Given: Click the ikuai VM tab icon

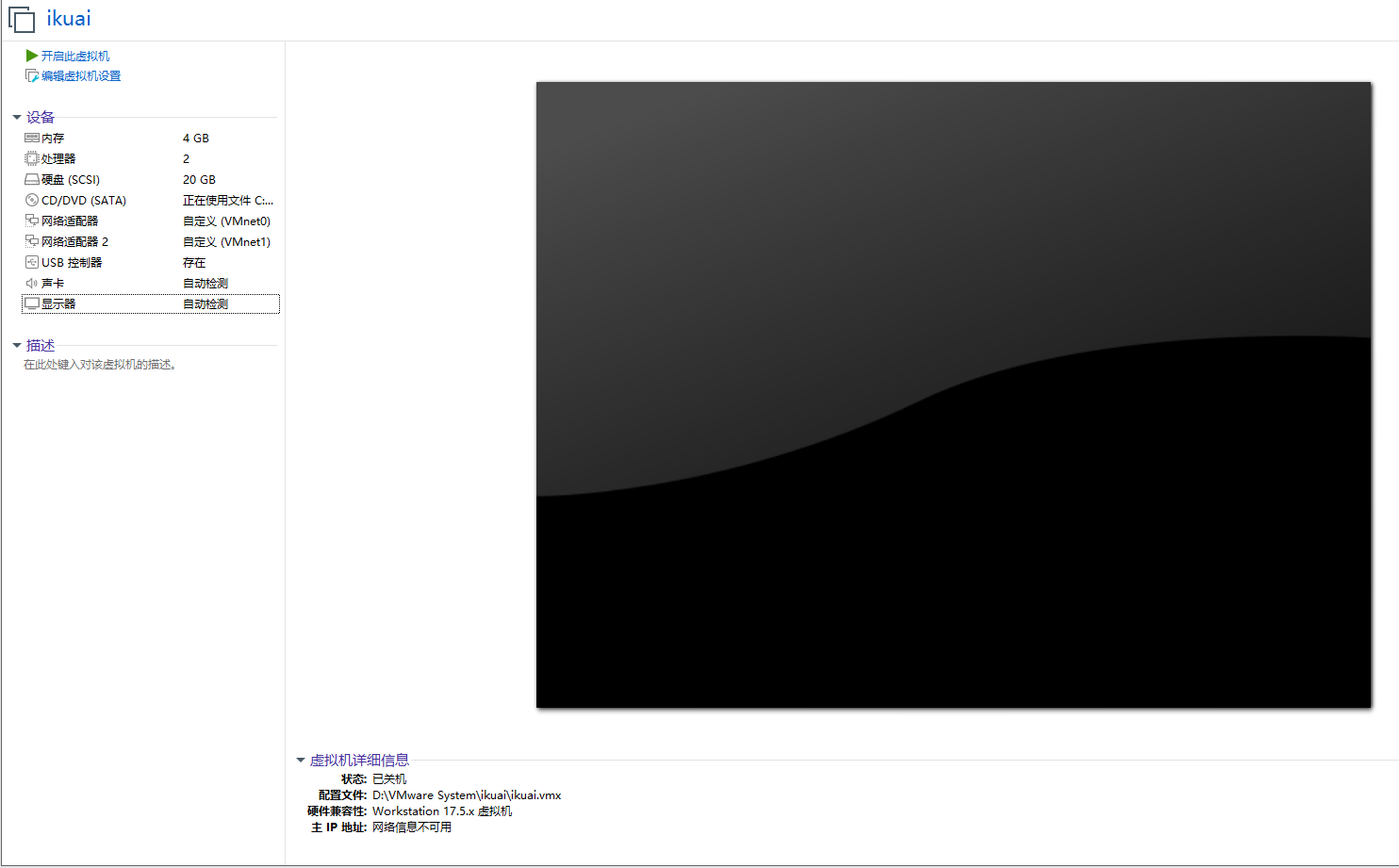Looking at the screenshot, I should [22, 20].
